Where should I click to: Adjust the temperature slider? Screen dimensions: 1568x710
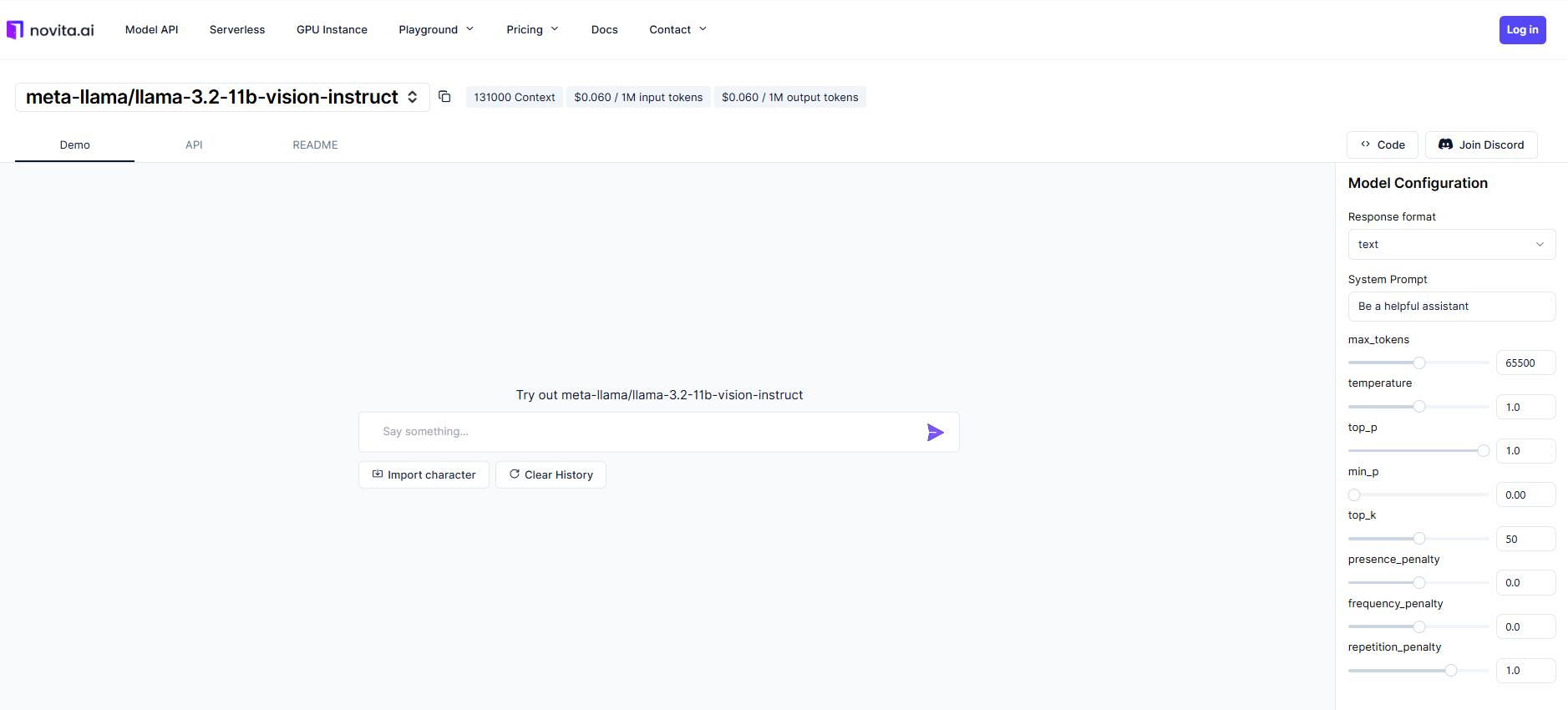[1418, 407]
